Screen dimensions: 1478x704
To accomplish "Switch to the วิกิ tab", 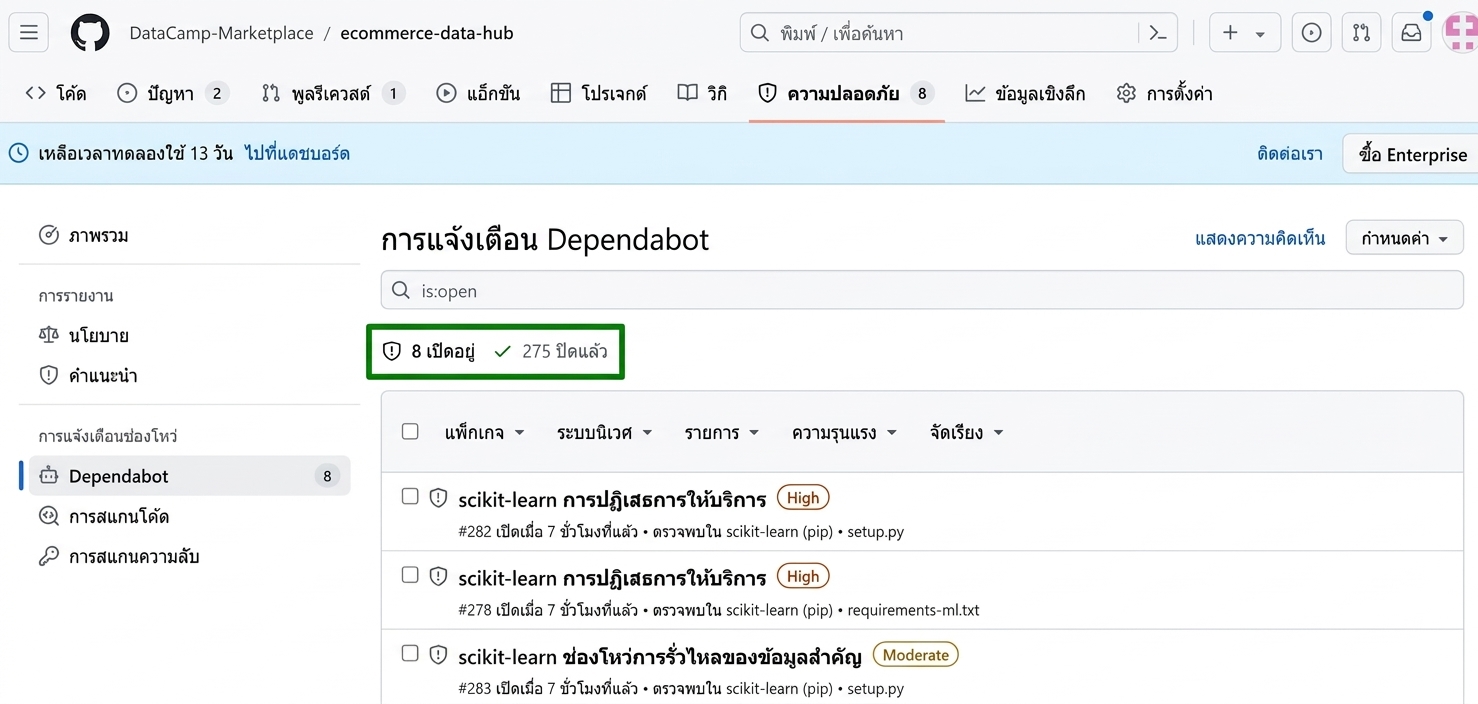I will pyautogui.click(x=702, y=93).
